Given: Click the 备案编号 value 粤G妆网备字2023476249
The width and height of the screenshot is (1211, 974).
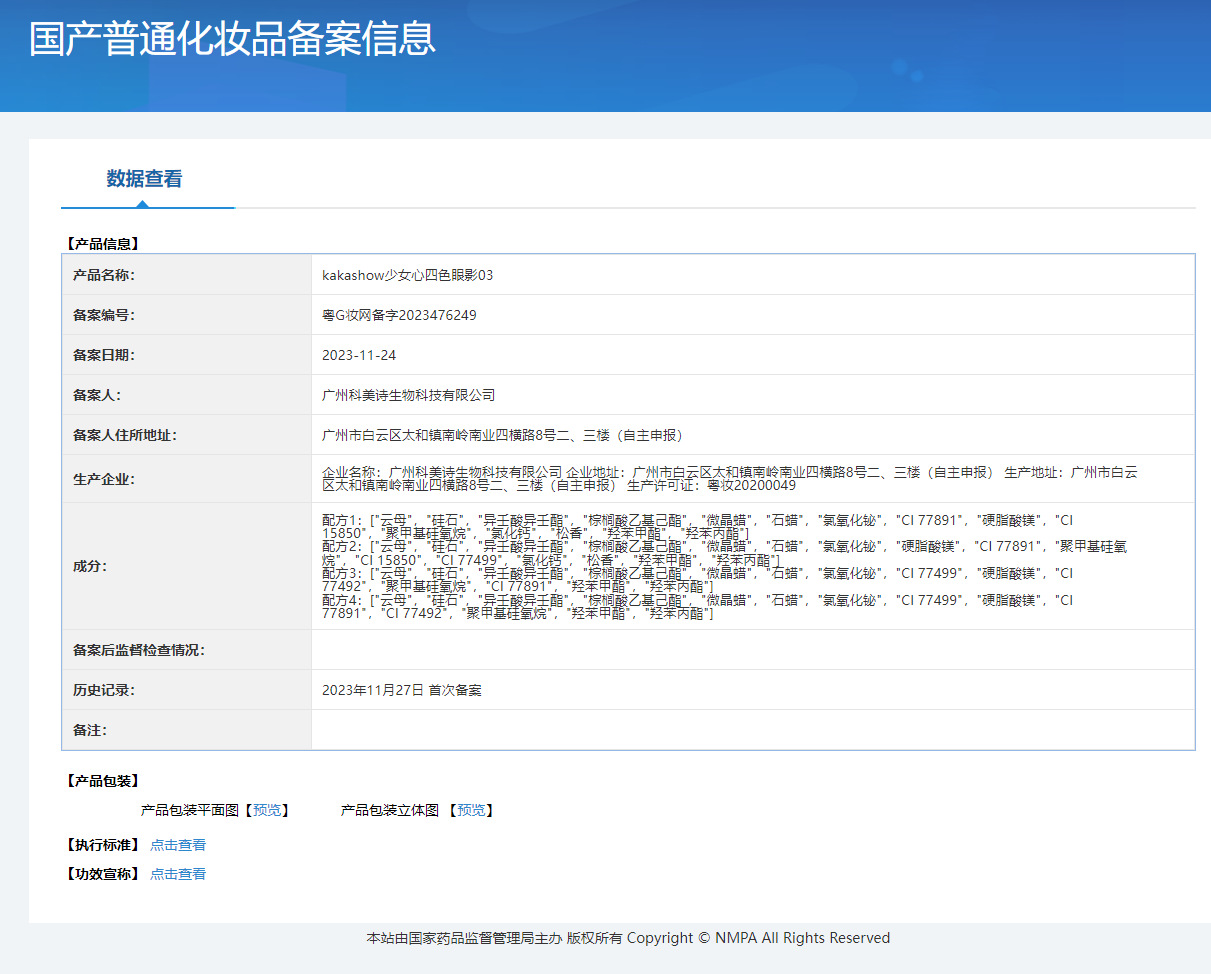Looking at the screenshot, I should [x=399, y=315].
